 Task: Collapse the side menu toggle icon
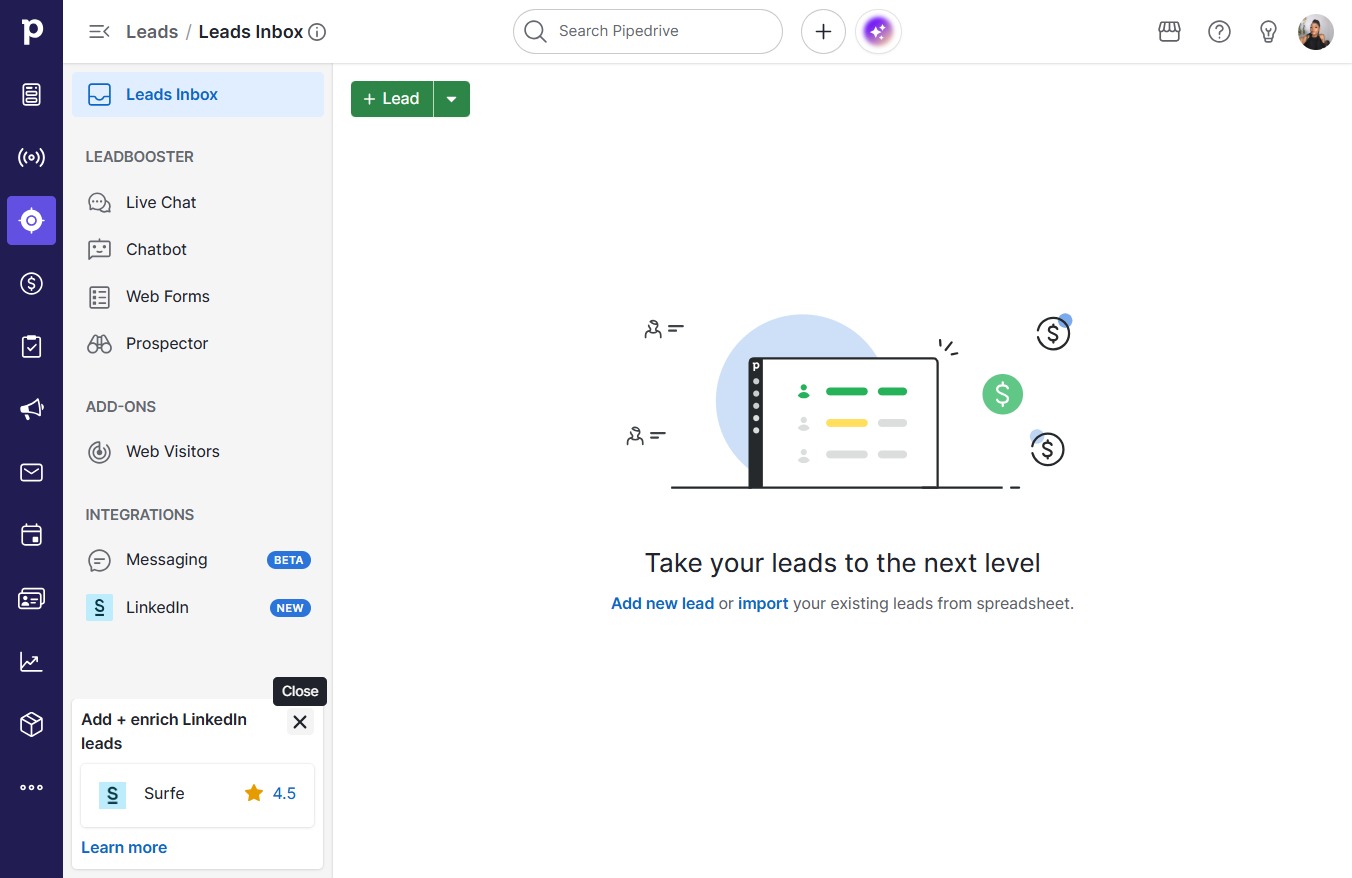click(x=99, y=32)
